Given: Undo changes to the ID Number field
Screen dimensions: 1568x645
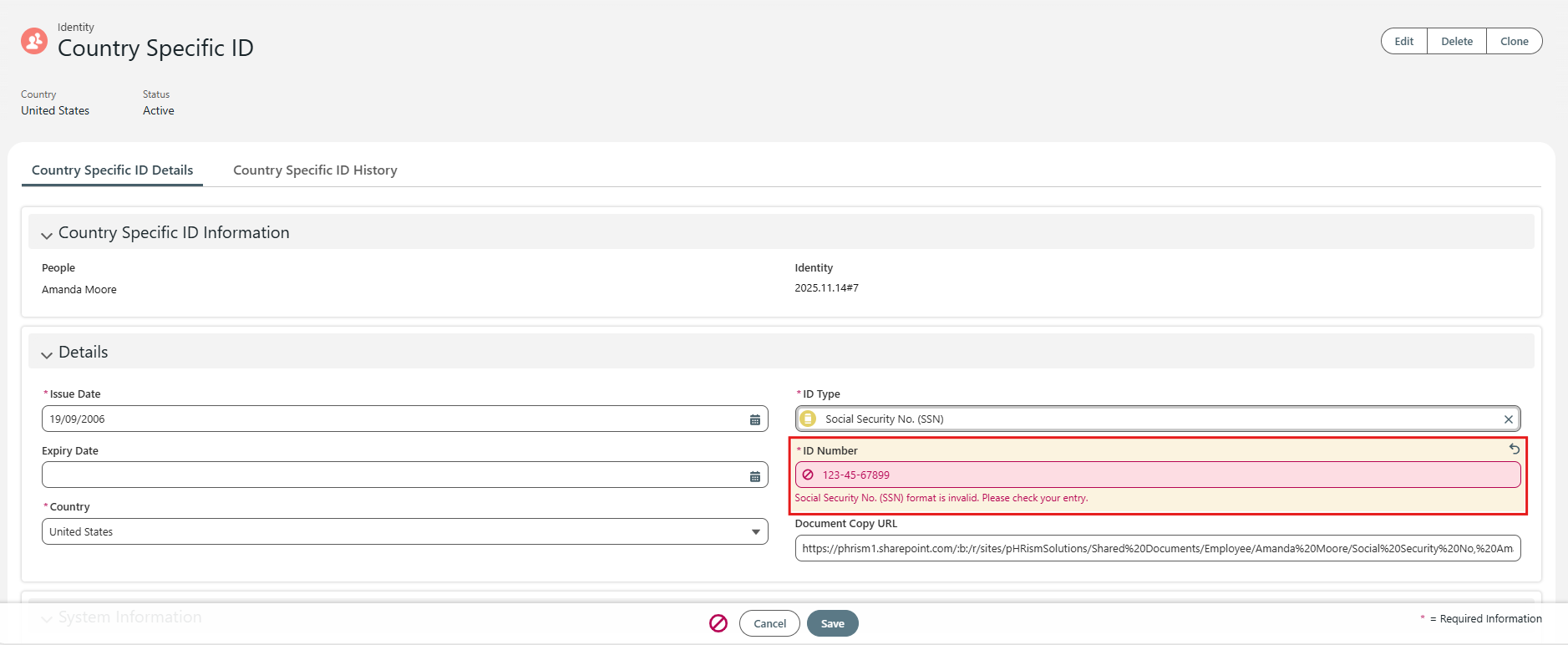Looking at the screenshot, I should click(1514, 449).
